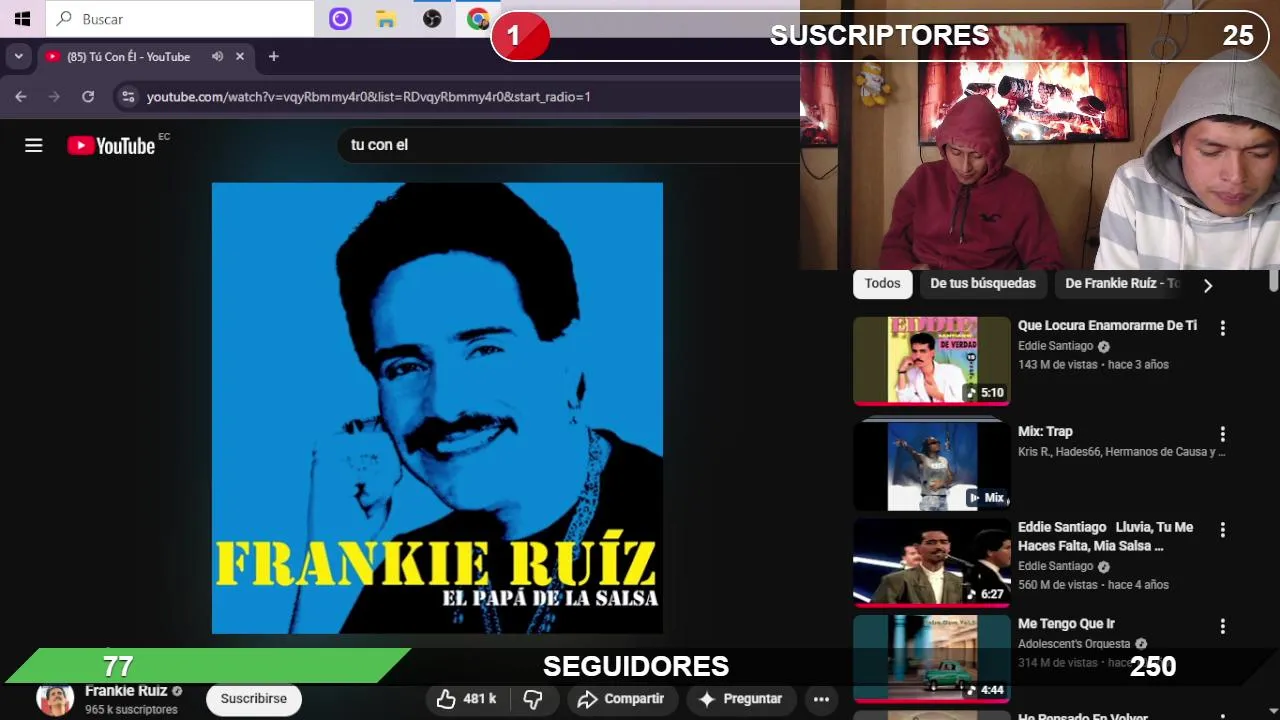Expand the tab search dropdown arrow
The height and width of the screenshot is (720, 1280).
click(x=18, y=57)
